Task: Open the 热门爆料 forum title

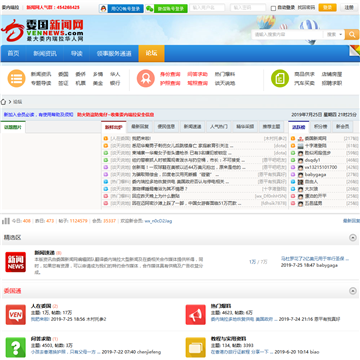Action: coord(221,306)
